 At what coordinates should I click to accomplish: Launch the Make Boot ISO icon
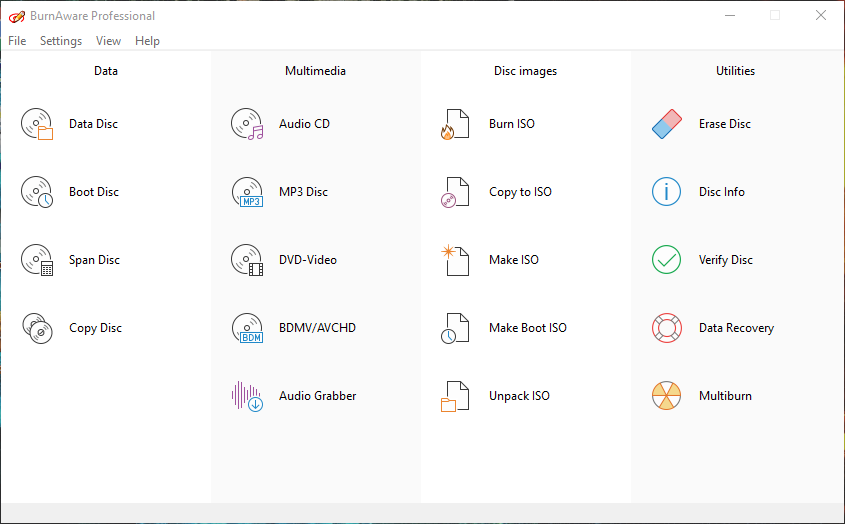point(455,328)
